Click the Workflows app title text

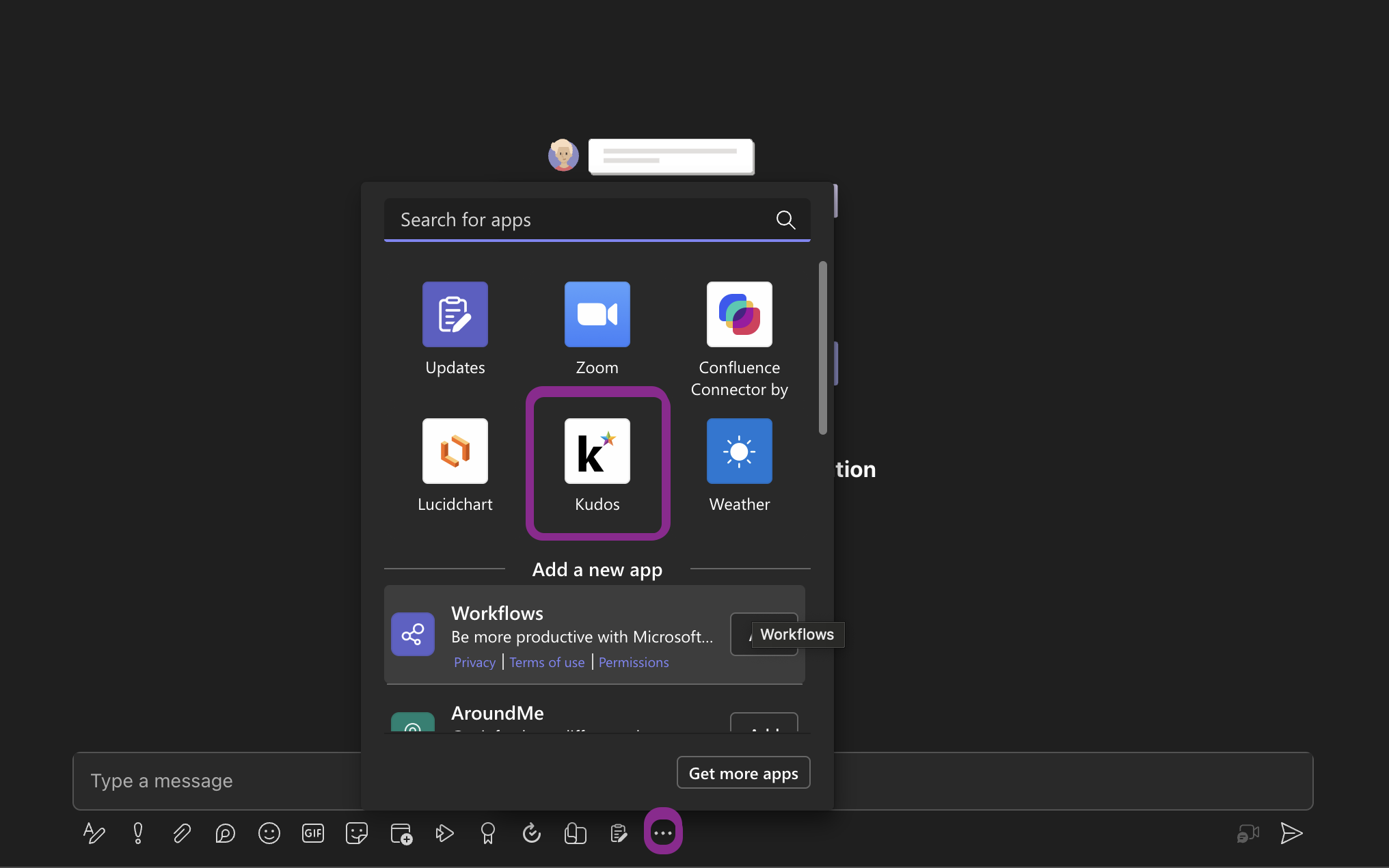pyautogui.click(x=498, y=614)
